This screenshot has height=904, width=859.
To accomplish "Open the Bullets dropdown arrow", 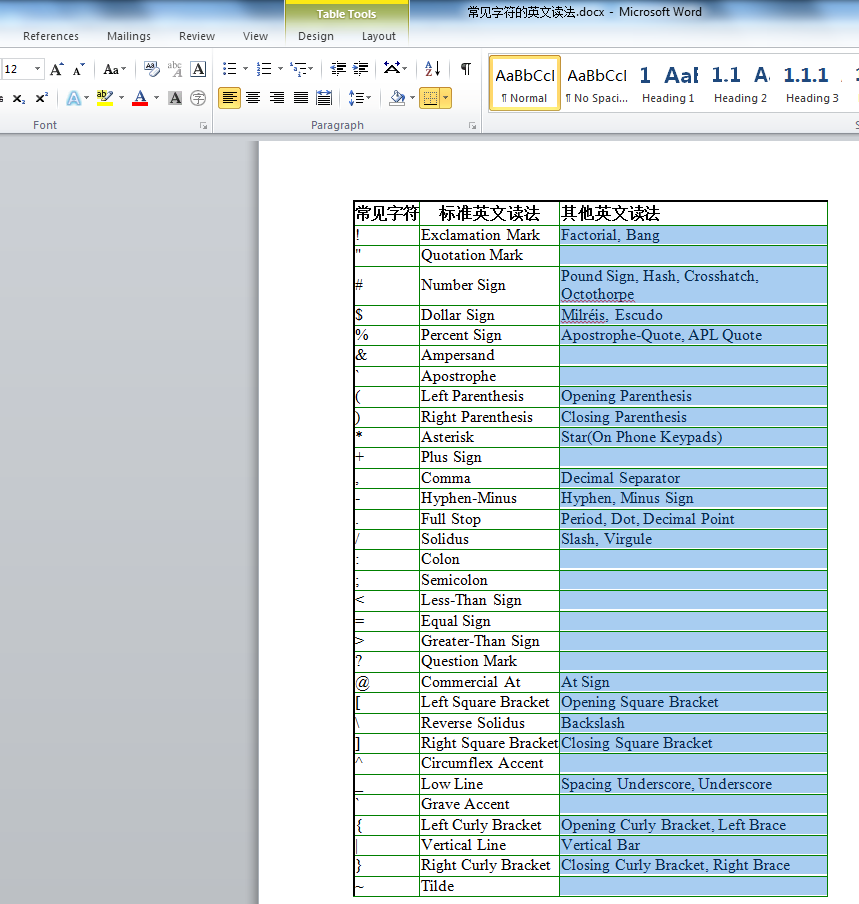I will [245, 69].
